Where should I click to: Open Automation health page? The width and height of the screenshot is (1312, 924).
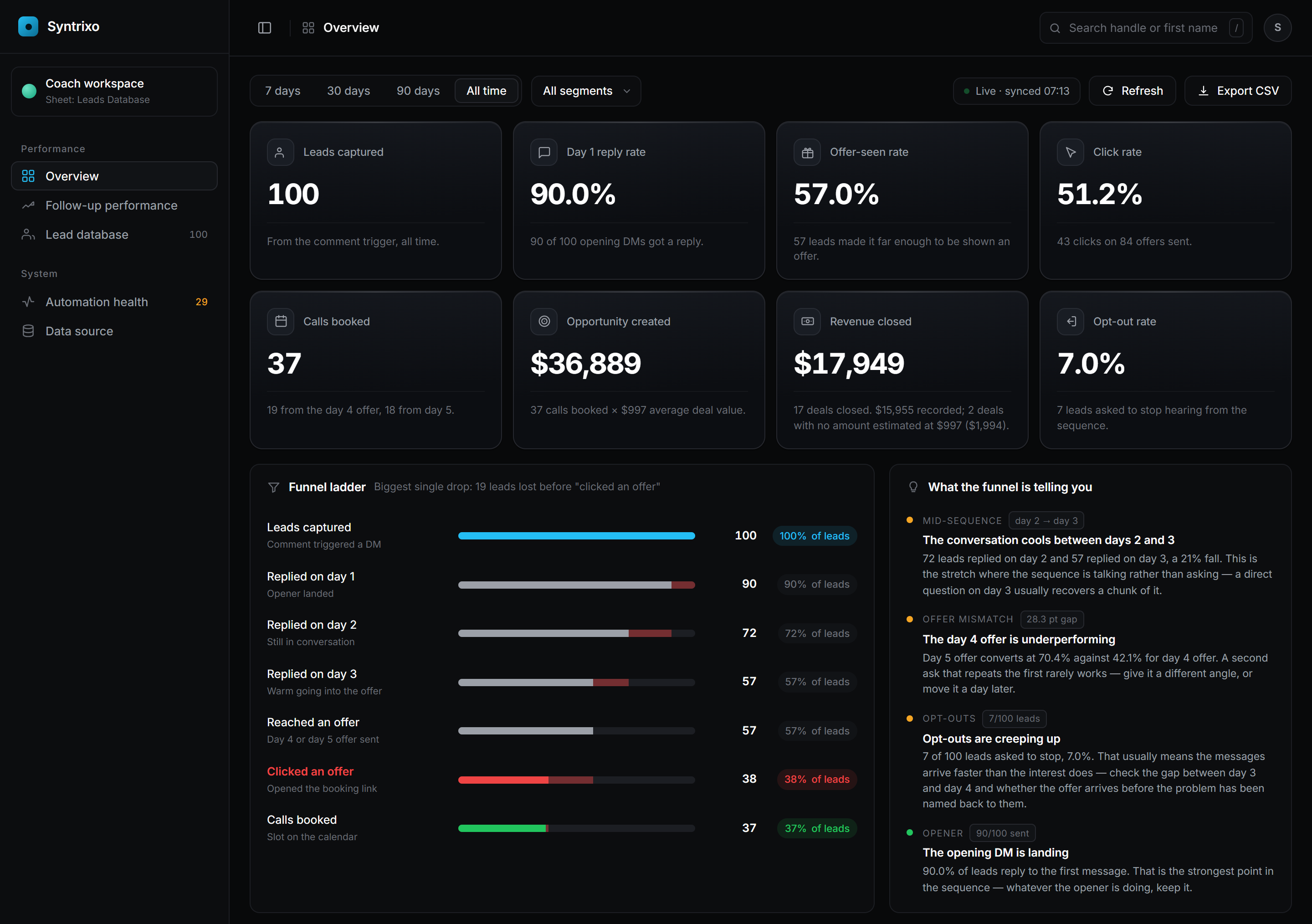click(x=114, y=302)
